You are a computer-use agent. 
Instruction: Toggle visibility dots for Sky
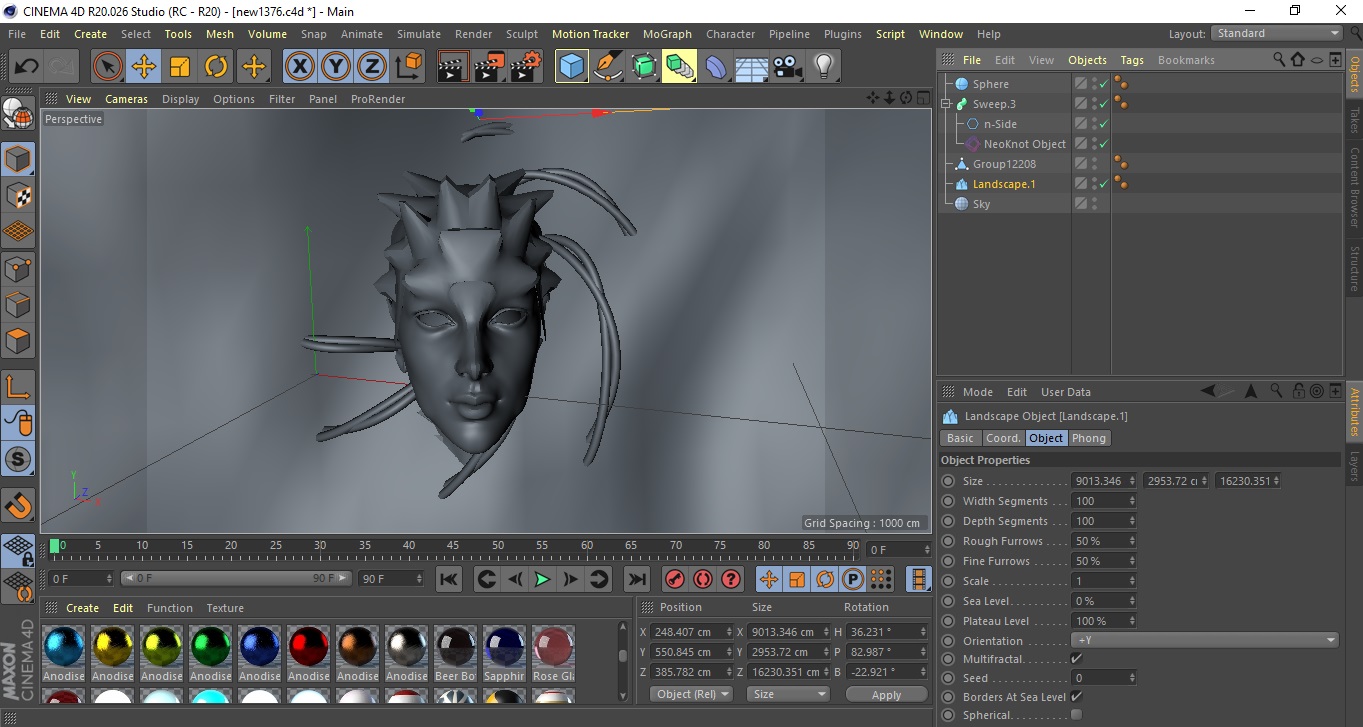(x=1095, y=204)
